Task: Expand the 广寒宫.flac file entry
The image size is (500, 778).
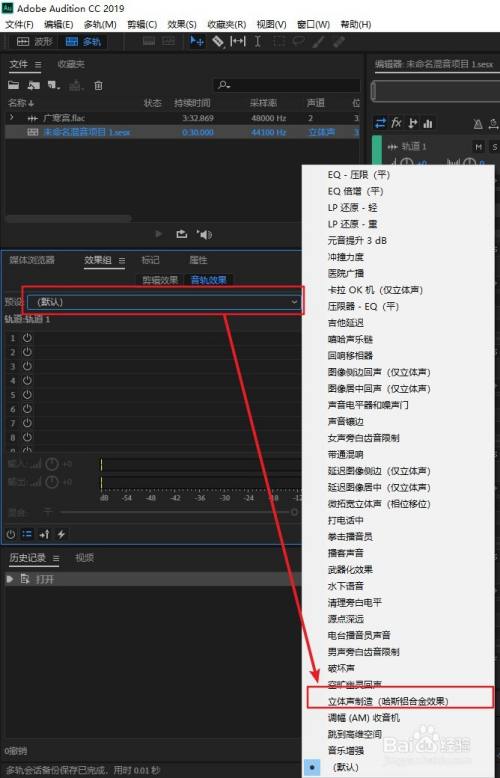Action: 12,118
